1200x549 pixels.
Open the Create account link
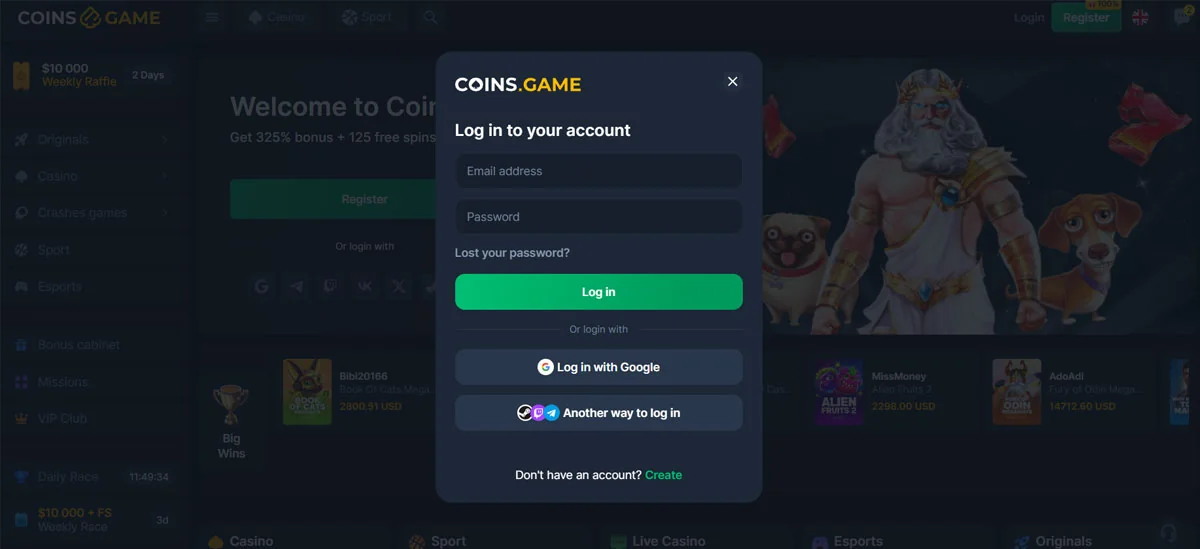663,475
